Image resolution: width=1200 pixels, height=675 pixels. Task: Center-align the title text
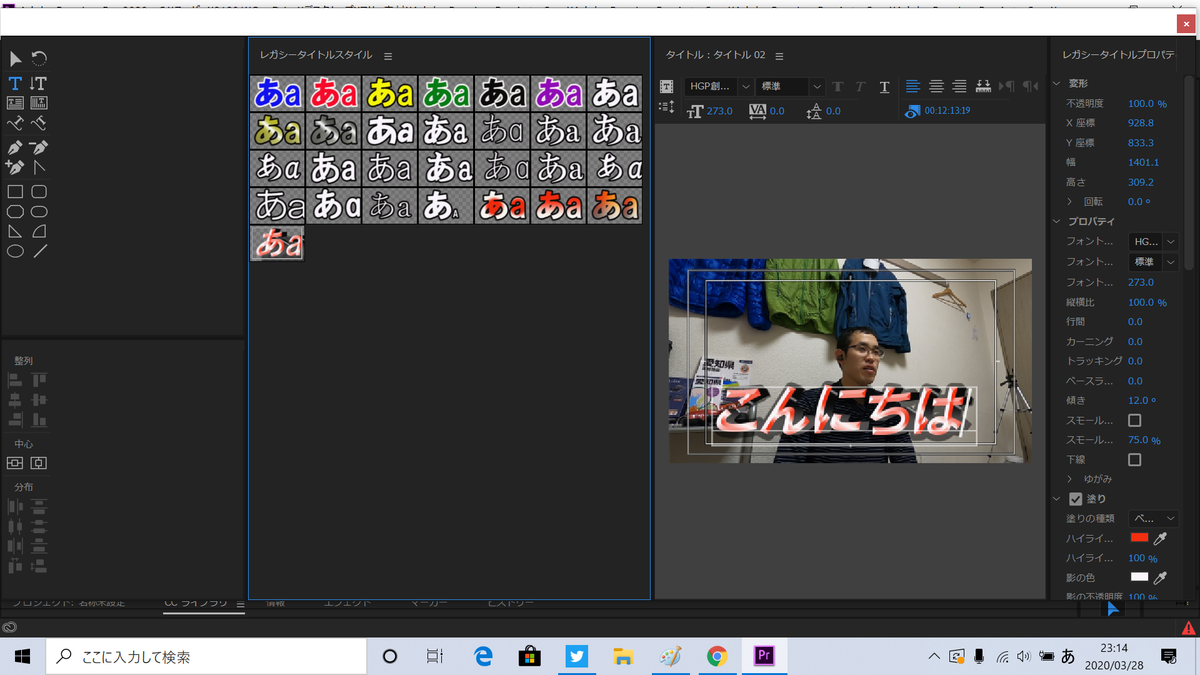pyautogui.click(x=936, y=87)
